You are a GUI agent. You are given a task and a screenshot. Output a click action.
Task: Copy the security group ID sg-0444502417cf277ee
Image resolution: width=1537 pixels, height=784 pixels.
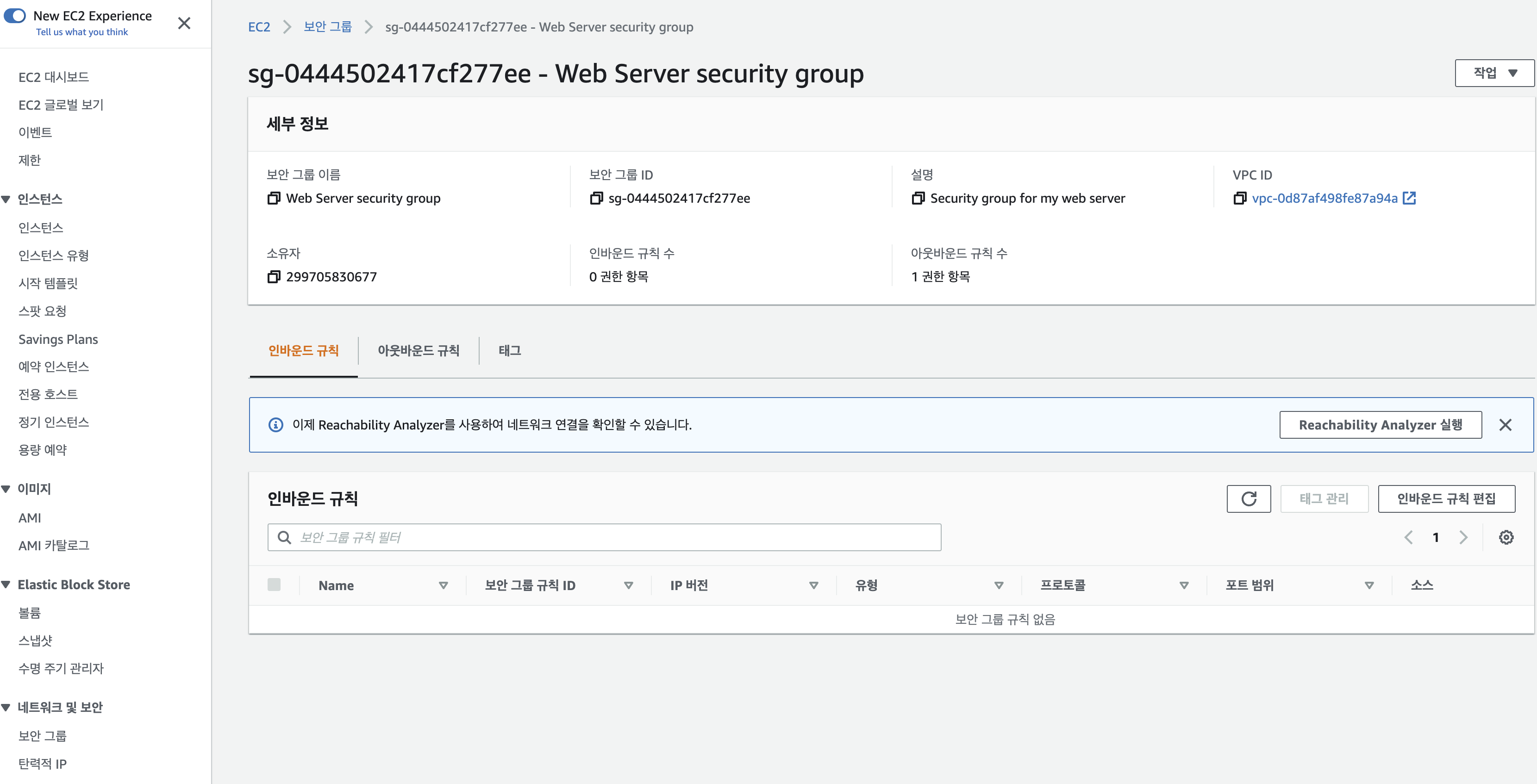click(x=597, y=198)
